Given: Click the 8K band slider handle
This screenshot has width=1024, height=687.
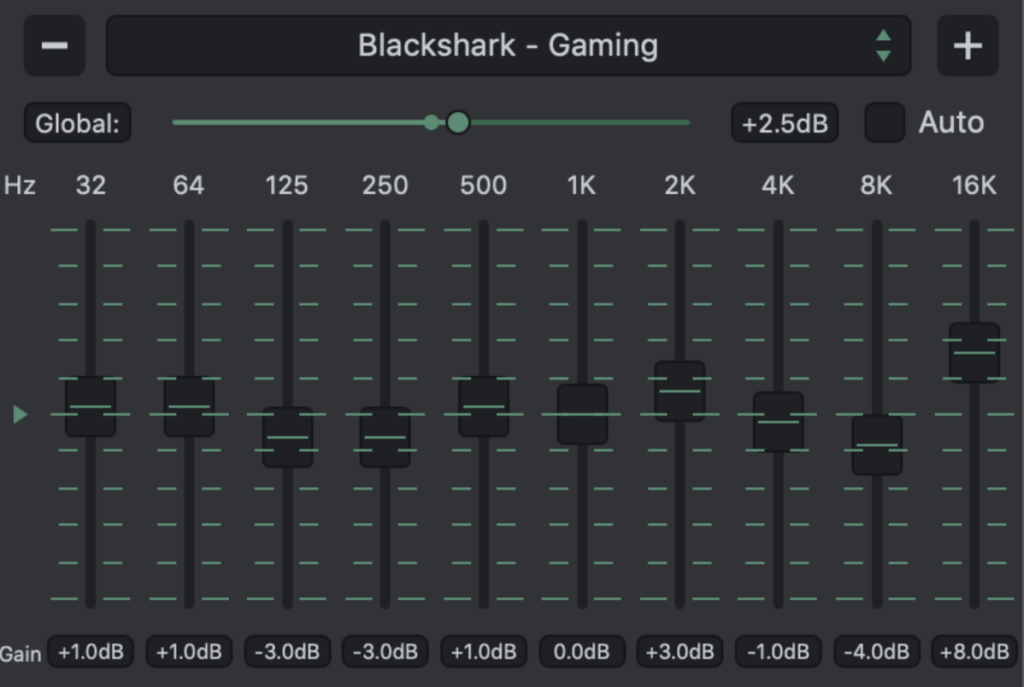Looking at the screenshot, I should click(877, 445).
